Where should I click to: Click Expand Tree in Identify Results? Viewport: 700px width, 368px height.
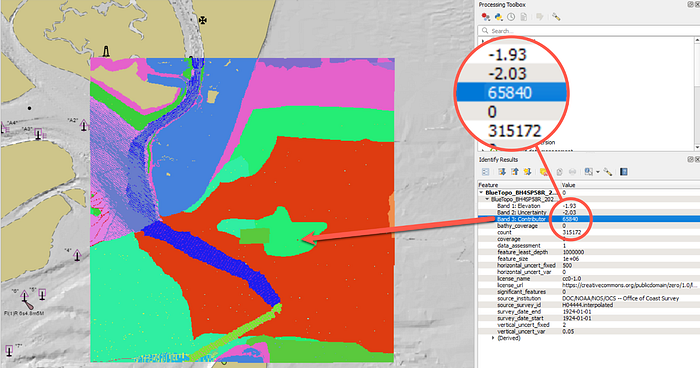point(502,172)
